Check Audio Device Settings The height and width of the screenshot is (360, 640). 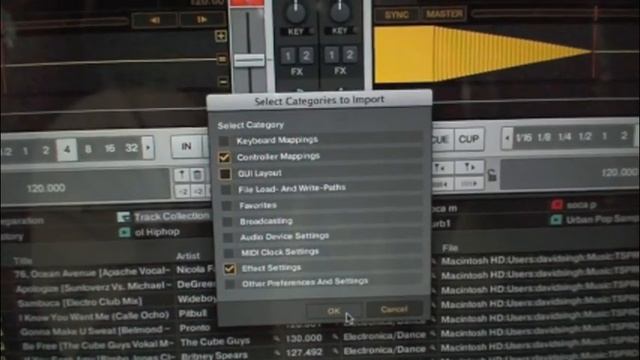click(228, 237)
